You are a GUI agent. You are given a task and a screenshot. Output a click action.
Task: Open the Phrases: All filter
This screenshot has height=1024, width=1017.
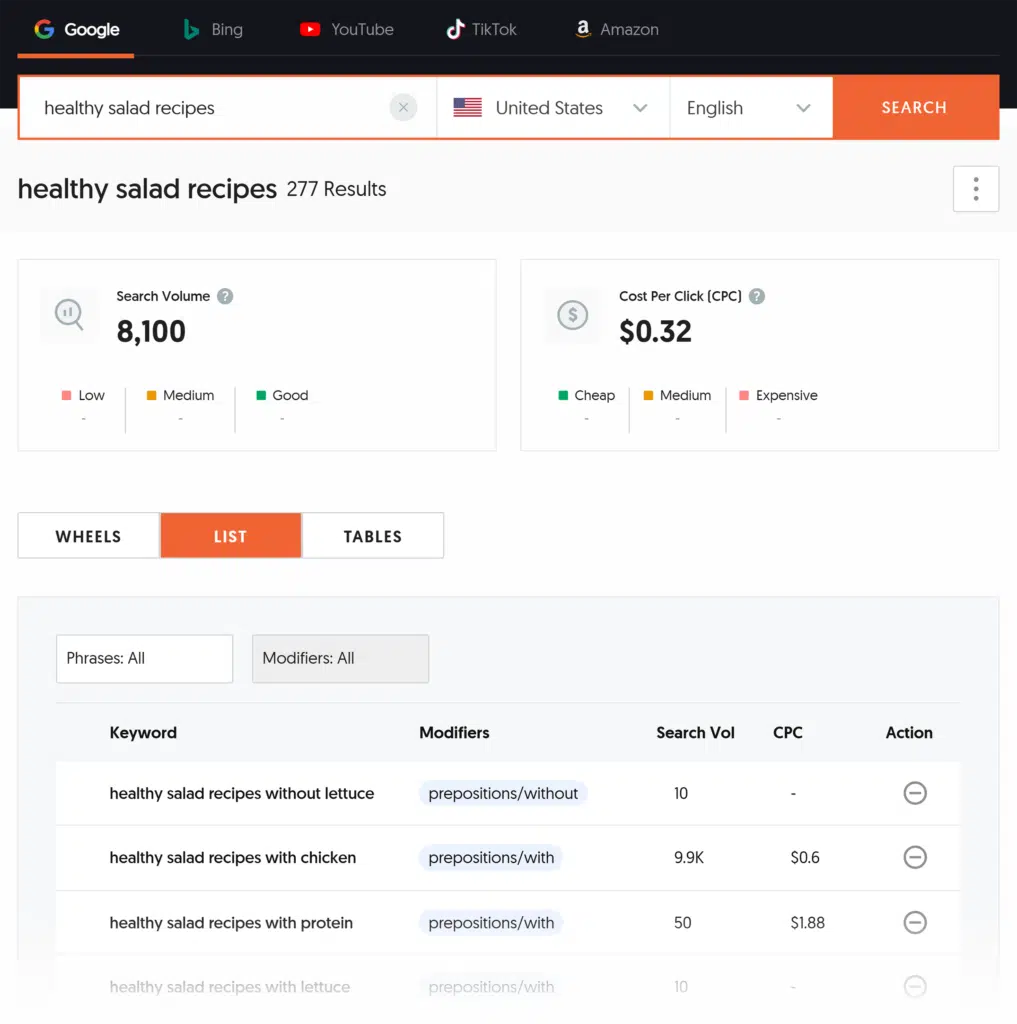(x=144, y=659)
